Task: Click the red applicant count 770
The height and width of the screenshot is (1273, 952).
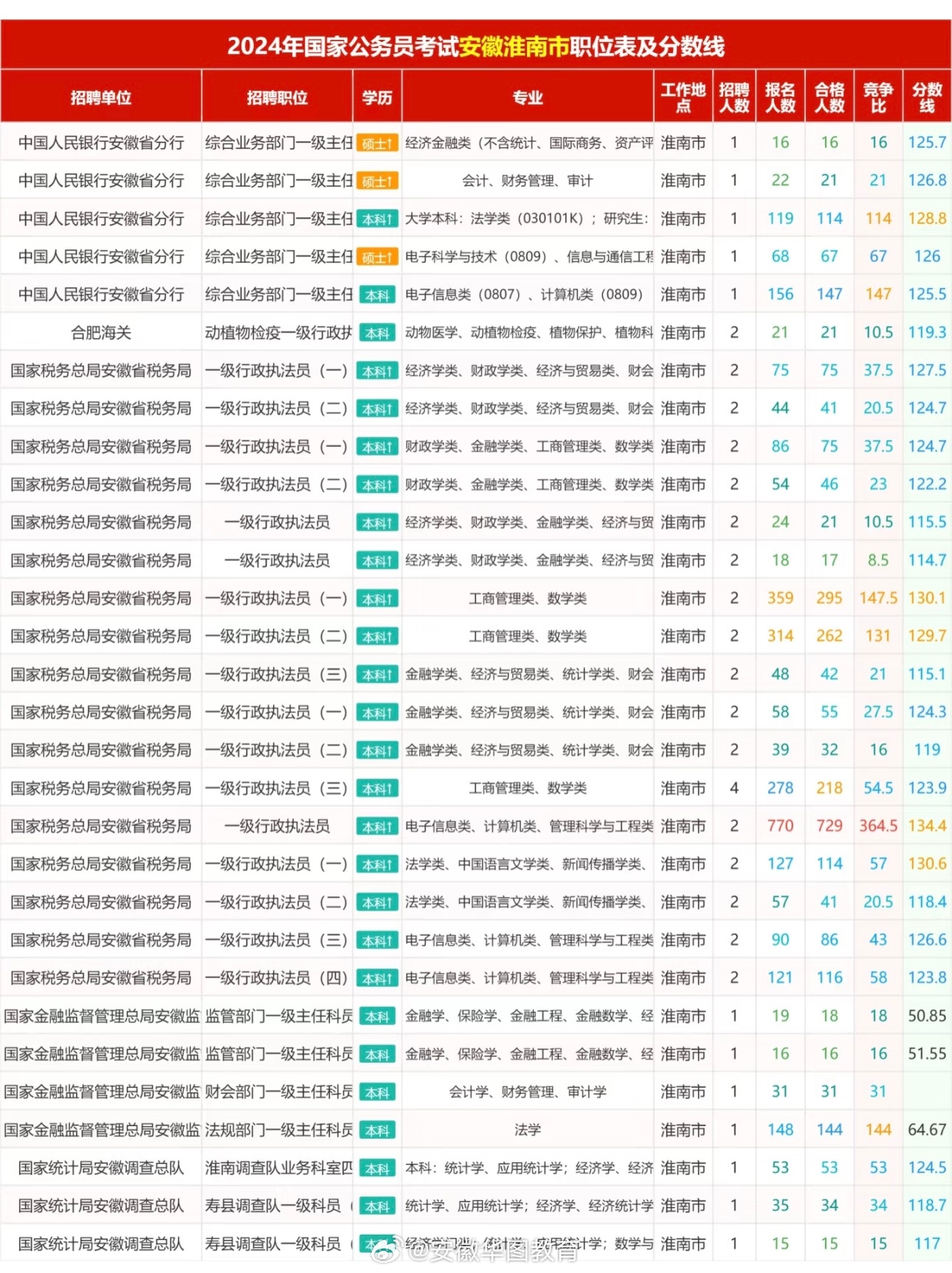Action: 780,826
